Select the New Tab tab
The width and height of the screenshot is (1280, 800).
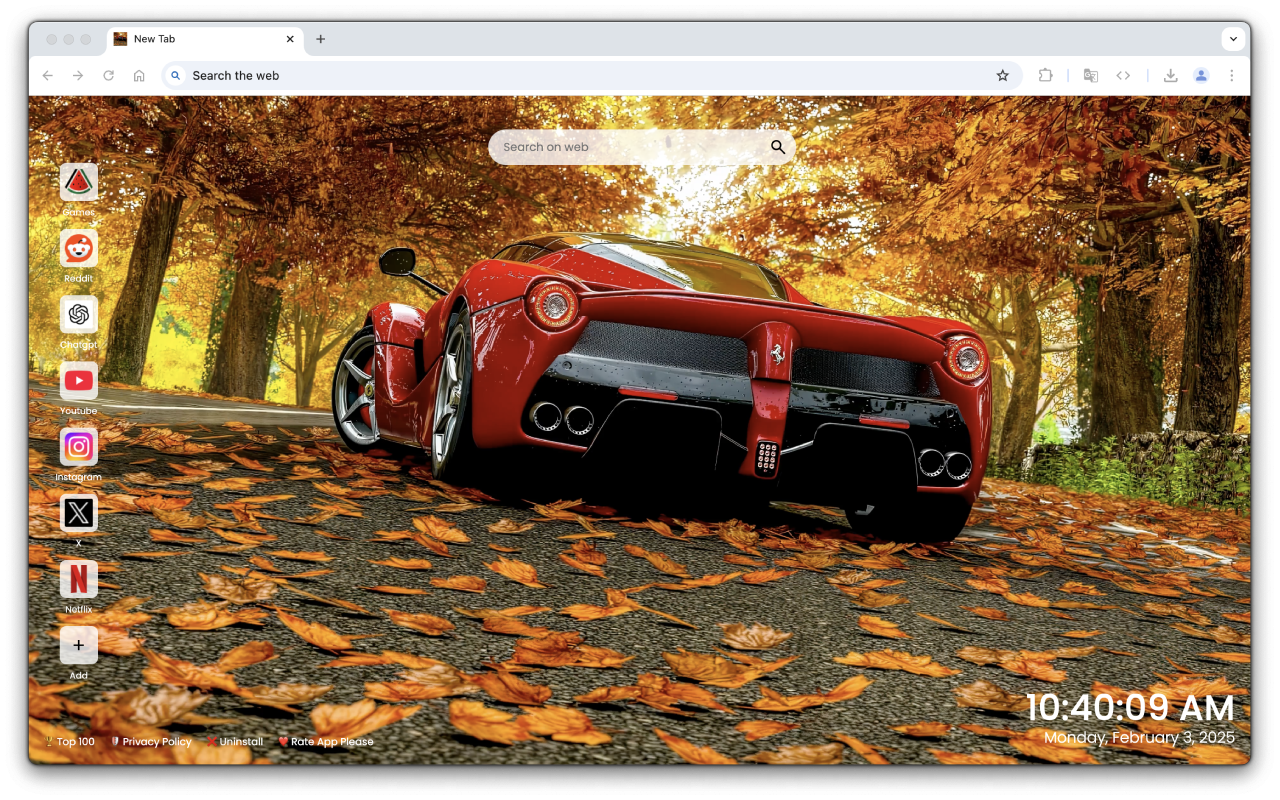coord(204,39)
